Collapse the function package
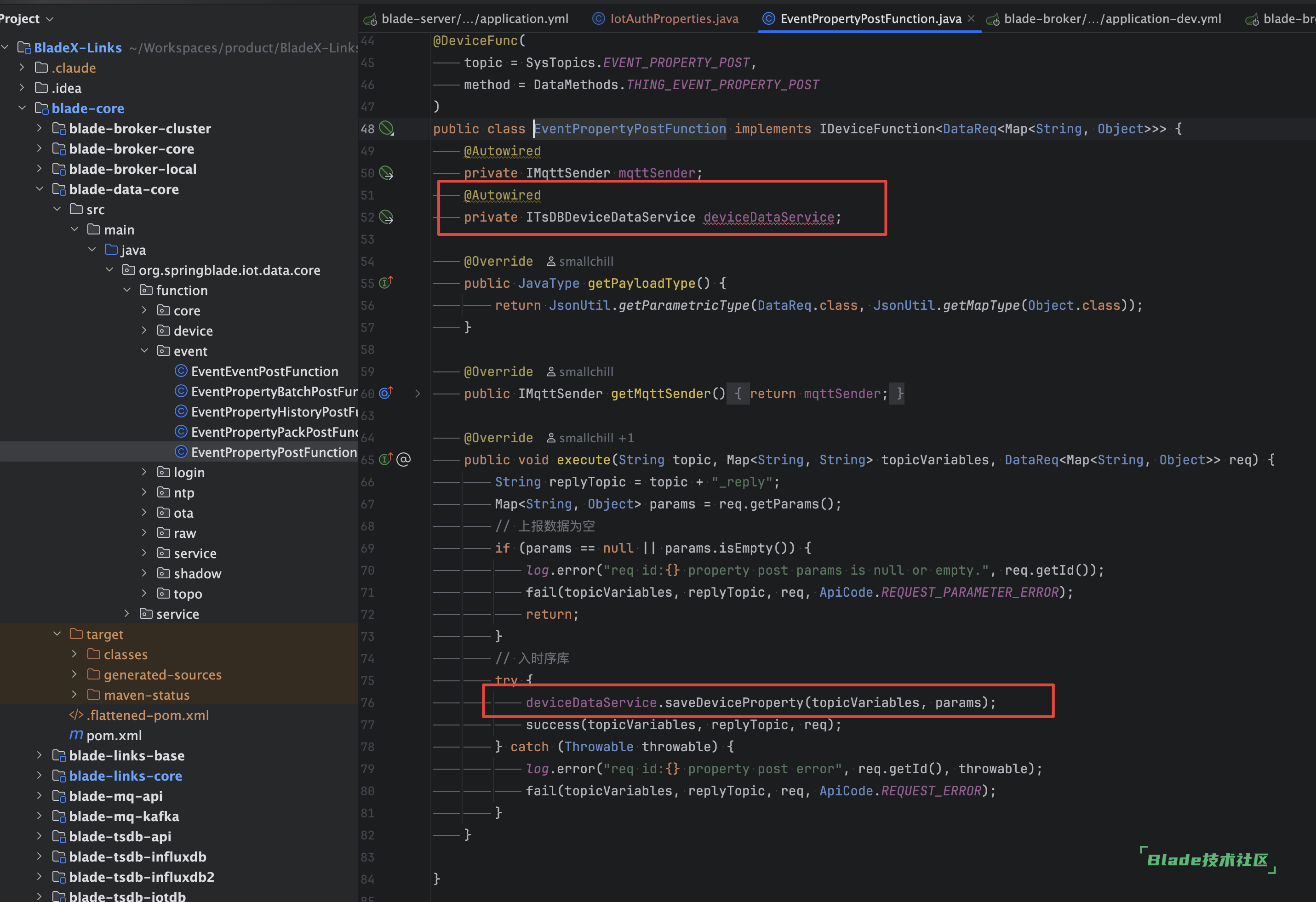The width and height of the screenshot is (1316, 902). click(127, 290)
